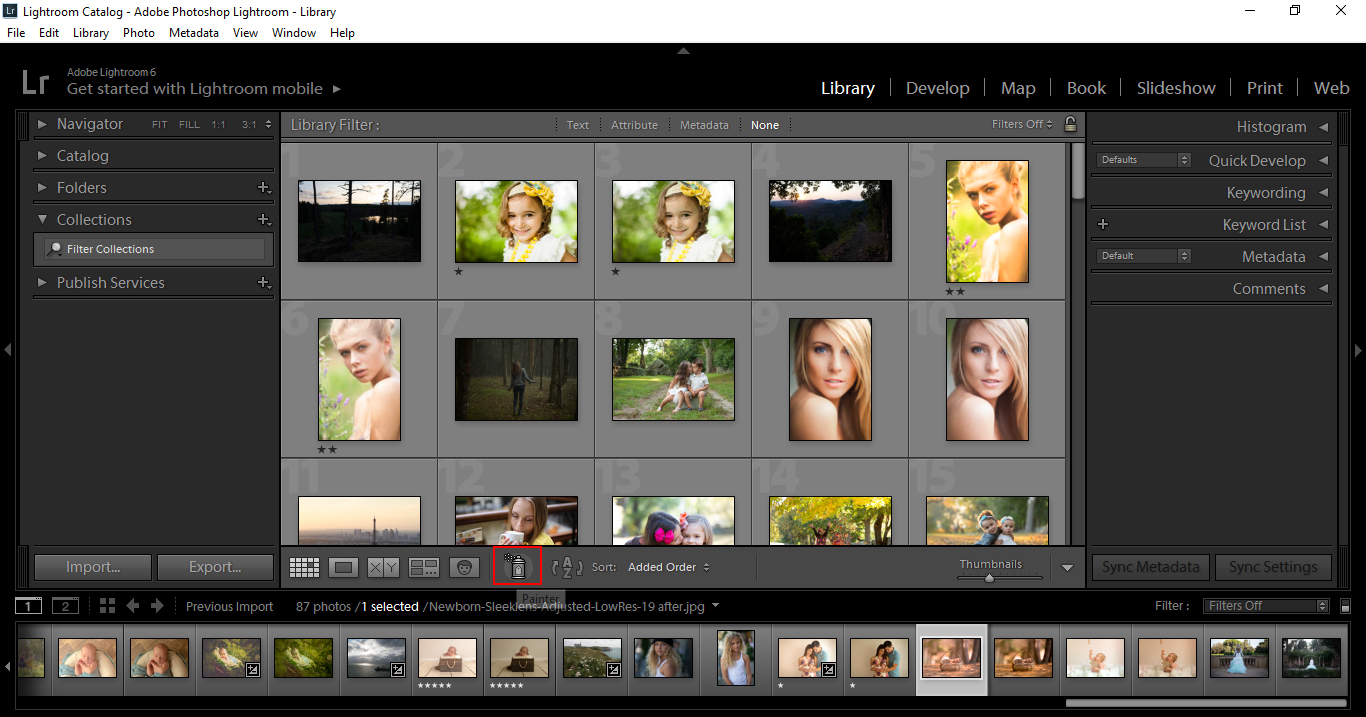Image resolution: width=1366 pixels, height=717 pixels.
Task: Go back using the filmstrip left arrow
Action: pyautogui.click(x=133, y=606)
